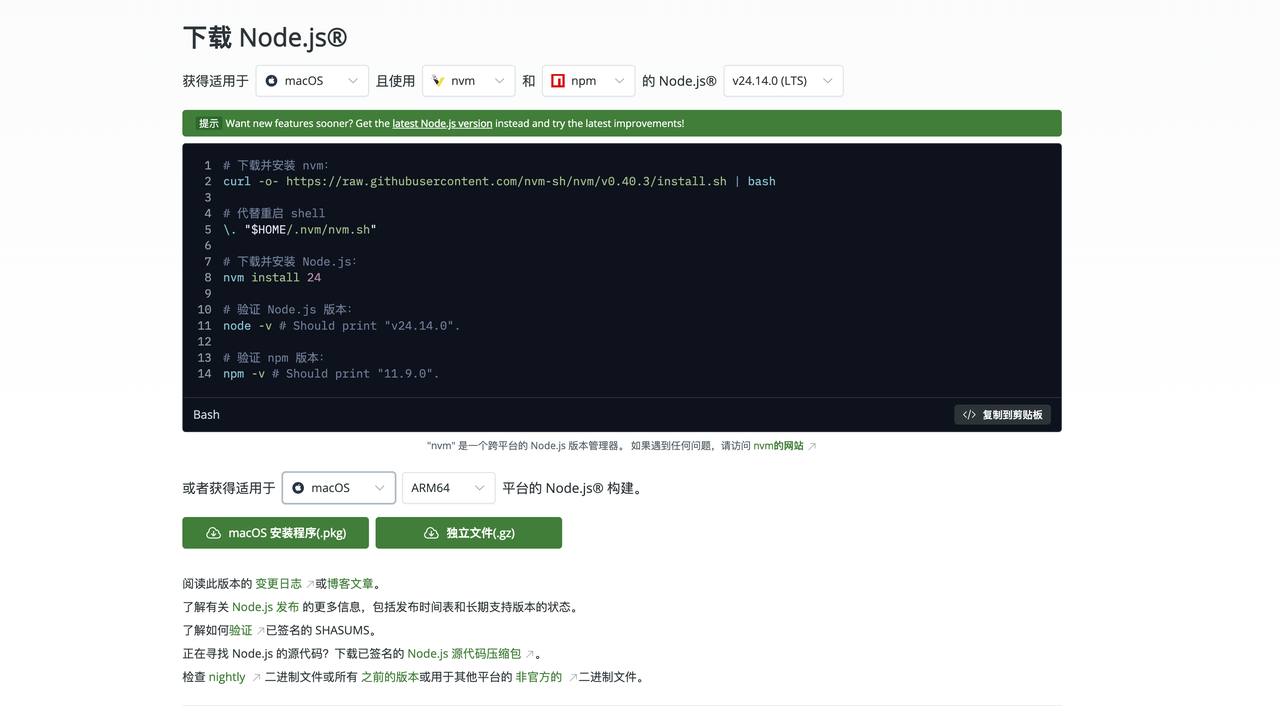
Task: Open the Node.js version dropdown showing v24.14.0 (LTS)
Action: click(783, 80)
